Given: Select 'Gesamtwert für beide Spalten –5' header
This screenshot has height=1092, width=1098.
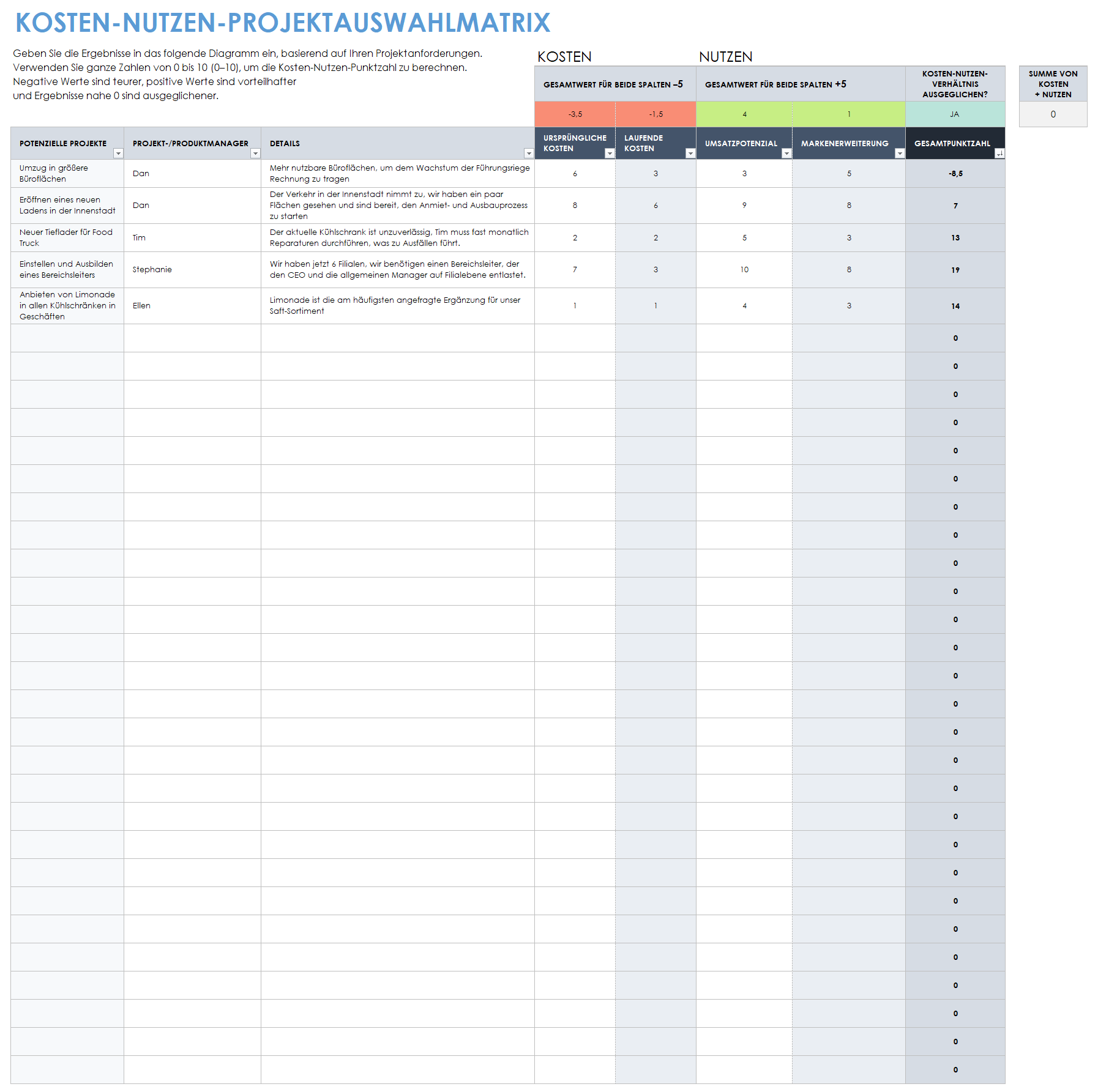Looking at the screenshot, I should click(x=615, y=84).
